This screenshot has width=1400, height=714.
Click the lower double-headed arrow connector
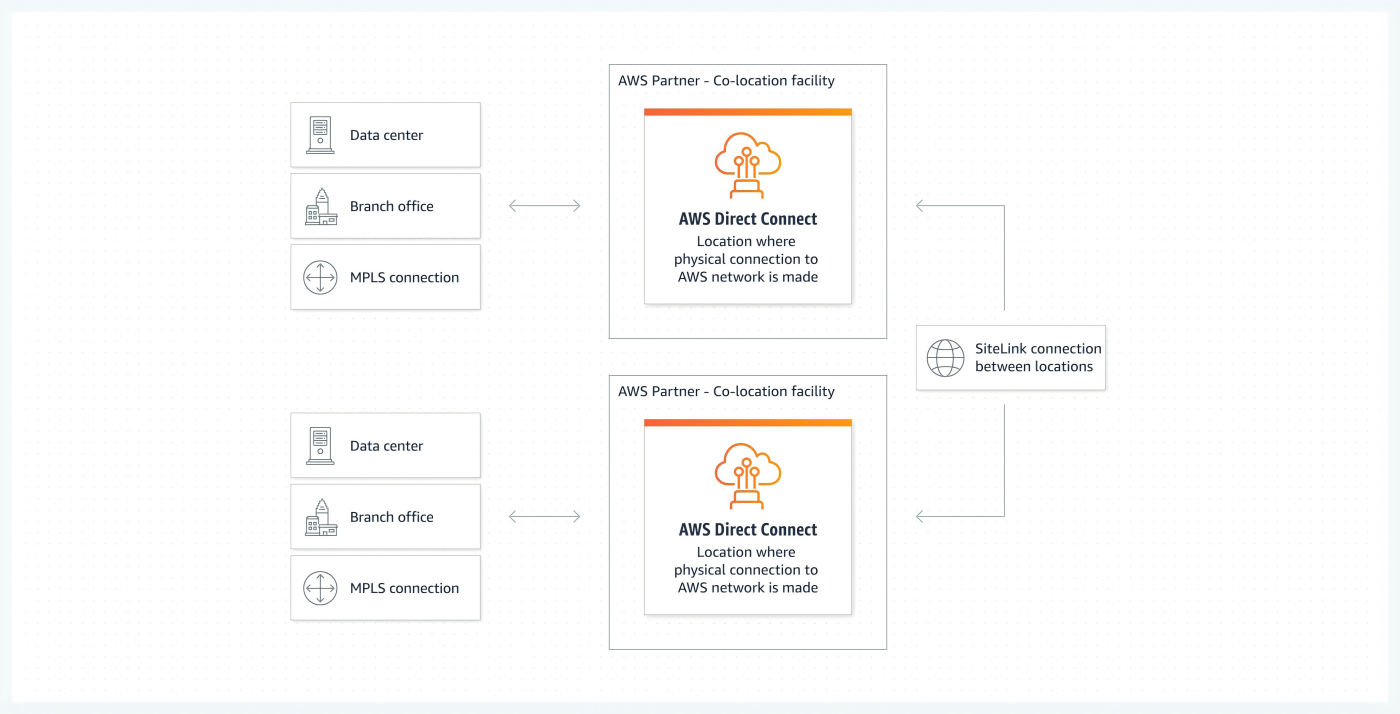click(545, 517)
